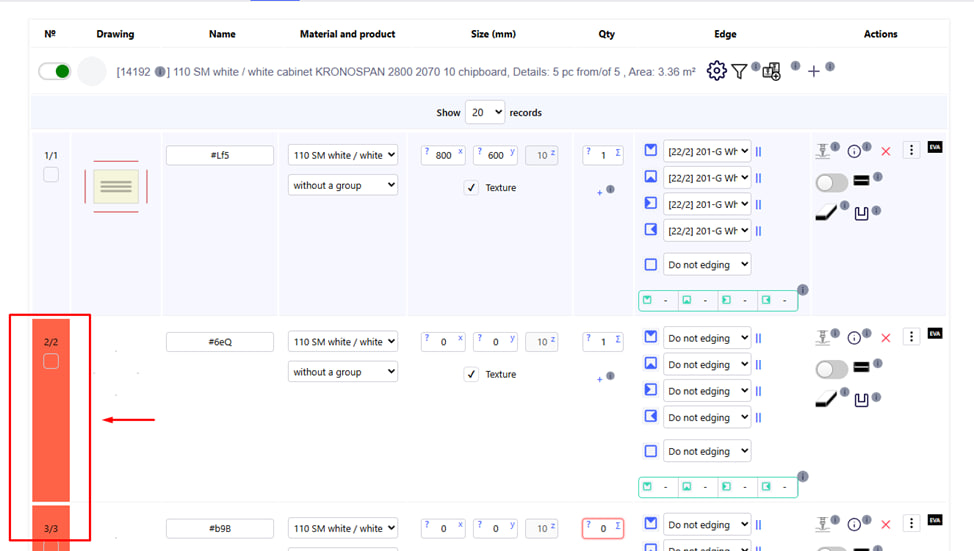This screenshot has width=974, height=551.
Task: Open 'without a group' dropdown for #Lf5
Action: pos(343,185)
